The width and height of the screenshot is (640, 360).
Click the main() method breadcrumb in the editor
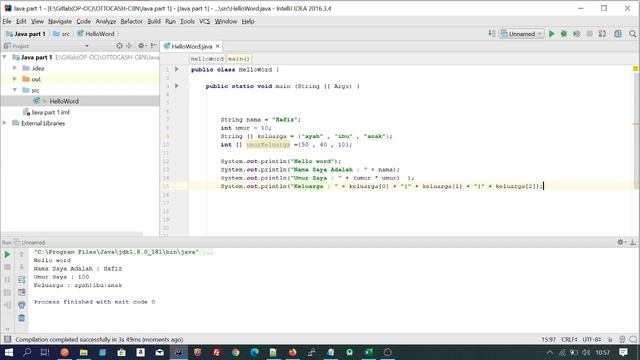(239, 59)
